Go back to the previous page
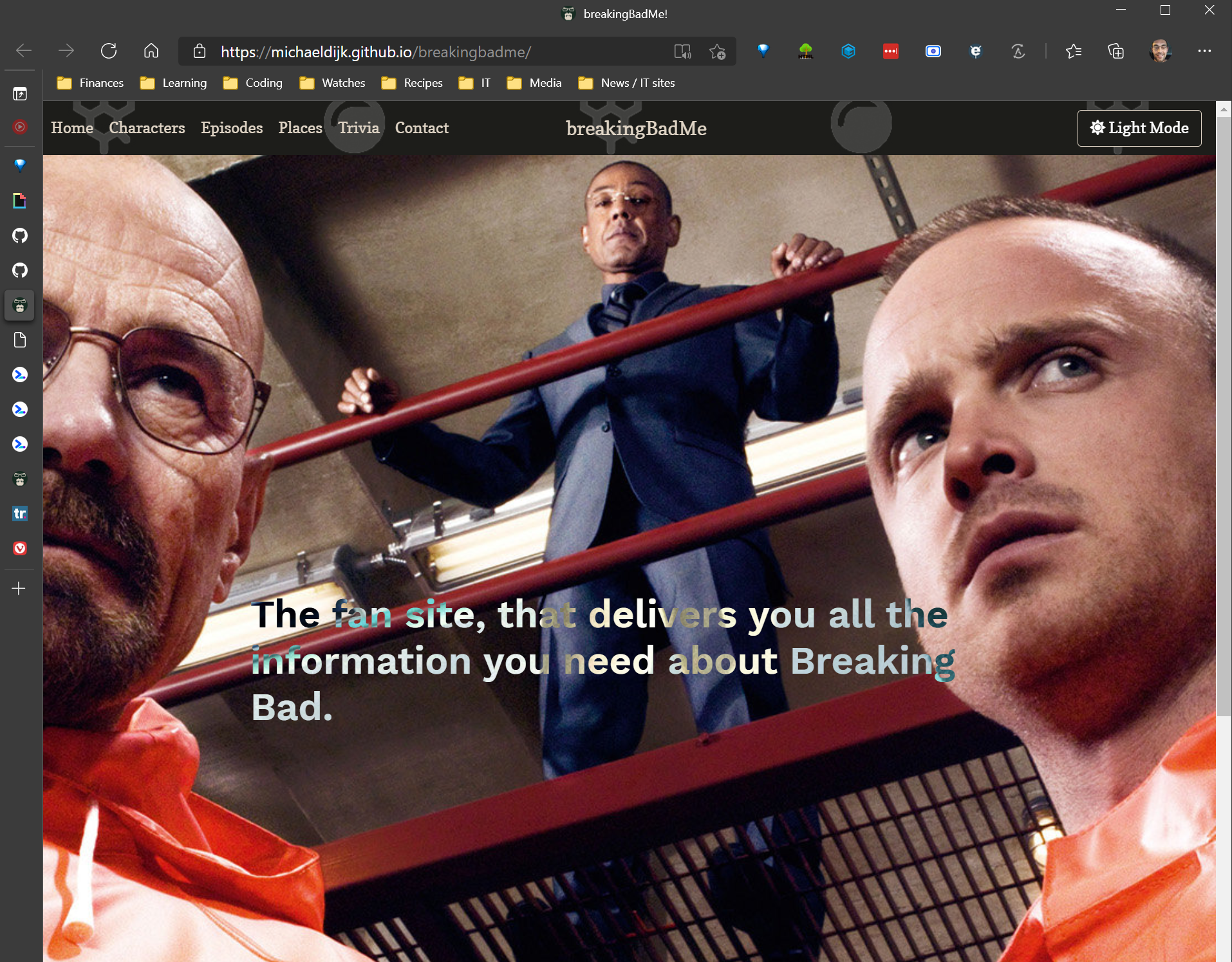The width and height of the screenshot is (1232, 962). click(x=24, y=51)
